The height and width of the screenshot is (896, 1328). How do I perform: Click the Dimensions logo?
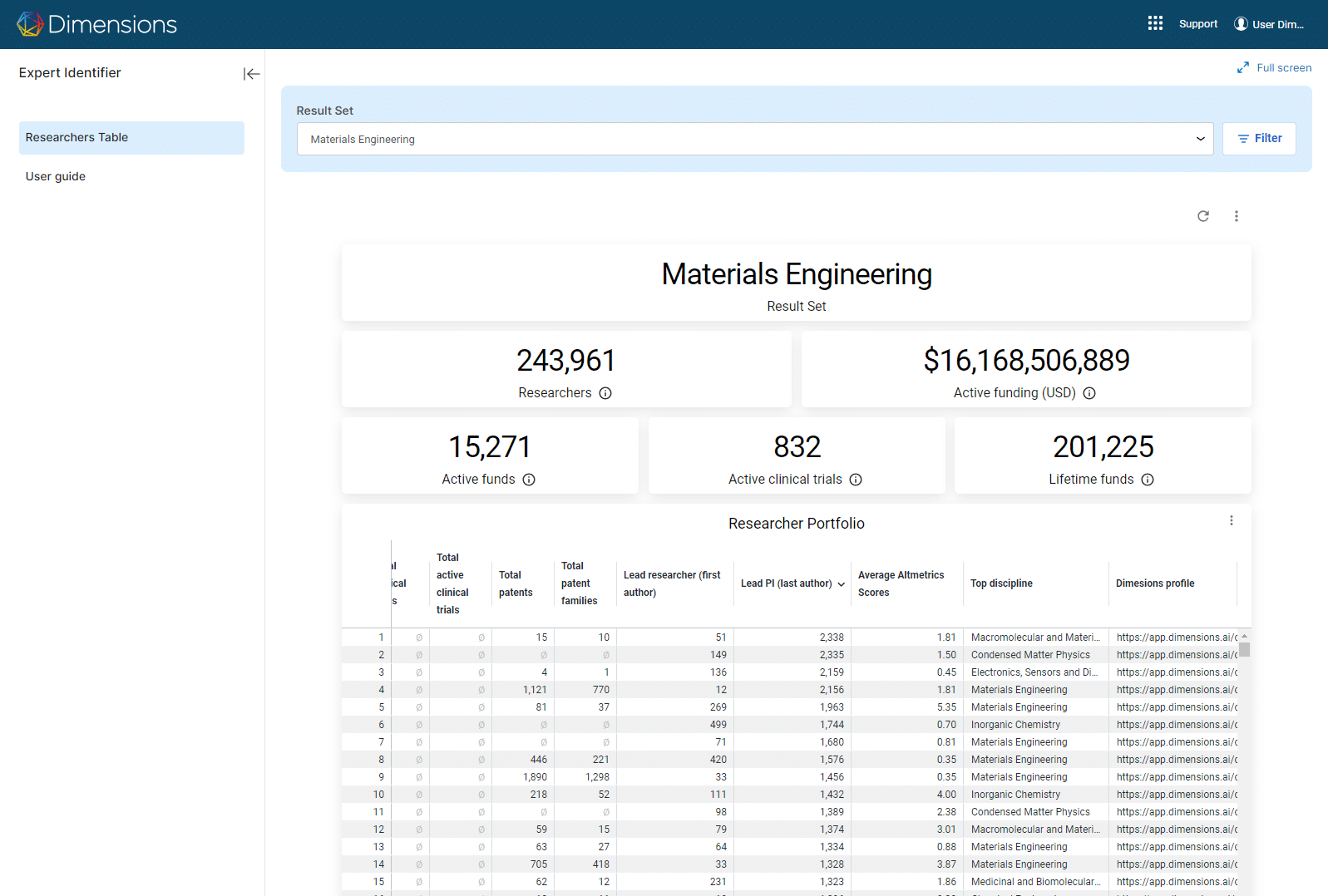click(x=96, y=24)
